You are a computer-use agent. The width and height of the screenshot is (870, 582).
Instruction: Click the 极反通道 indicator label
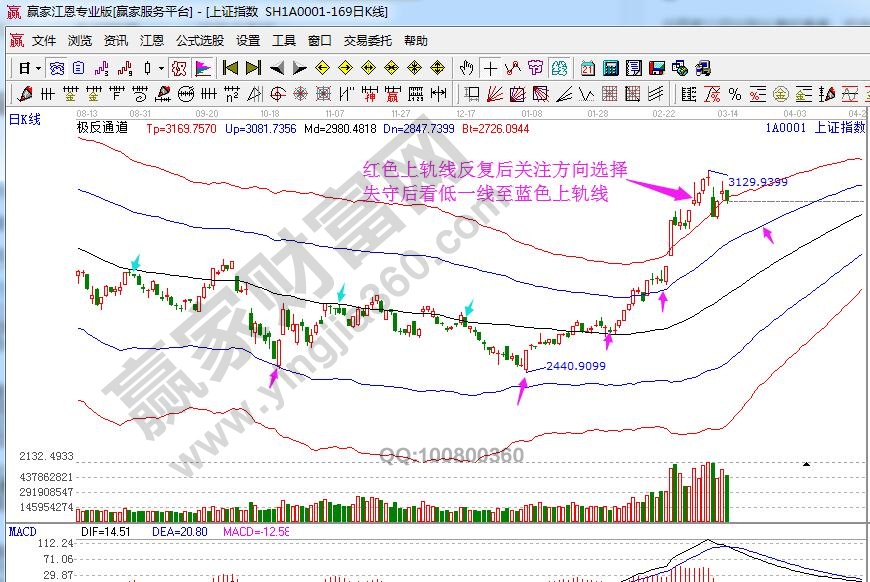[102, 127]
